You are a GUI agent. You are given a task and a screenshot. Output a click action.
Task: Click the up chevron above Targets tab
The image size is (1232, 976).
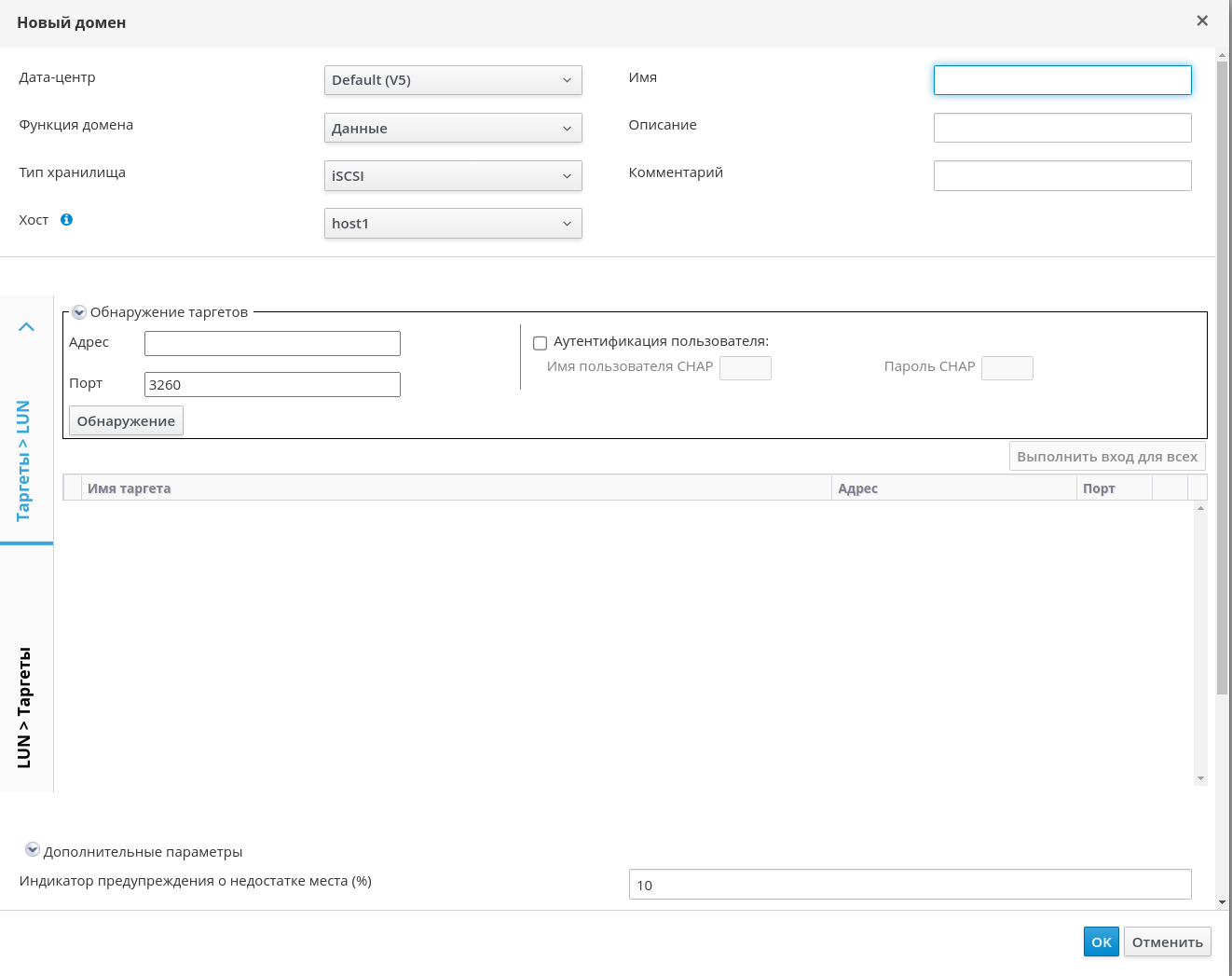(x=26, y=327)
